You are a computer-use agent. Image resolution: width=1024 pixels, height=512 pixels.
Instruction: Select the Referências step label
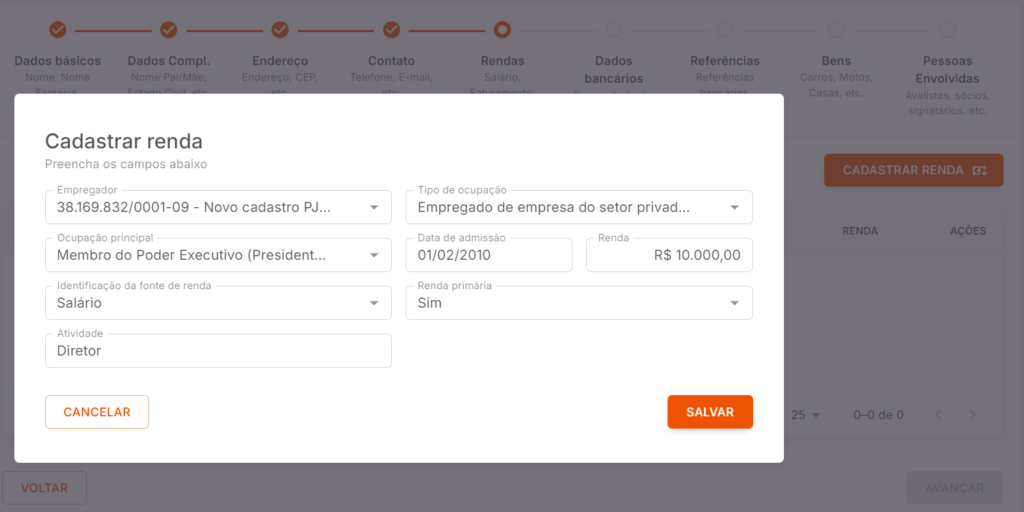tap(725, 61)
